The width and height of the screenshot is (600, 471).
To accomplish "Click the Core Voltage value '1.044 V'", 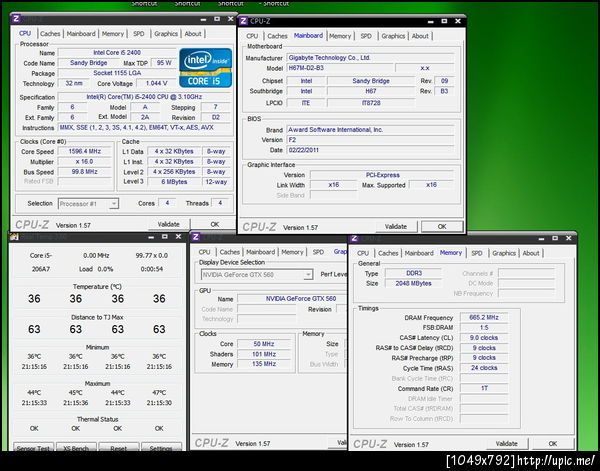I will [157, 83].
